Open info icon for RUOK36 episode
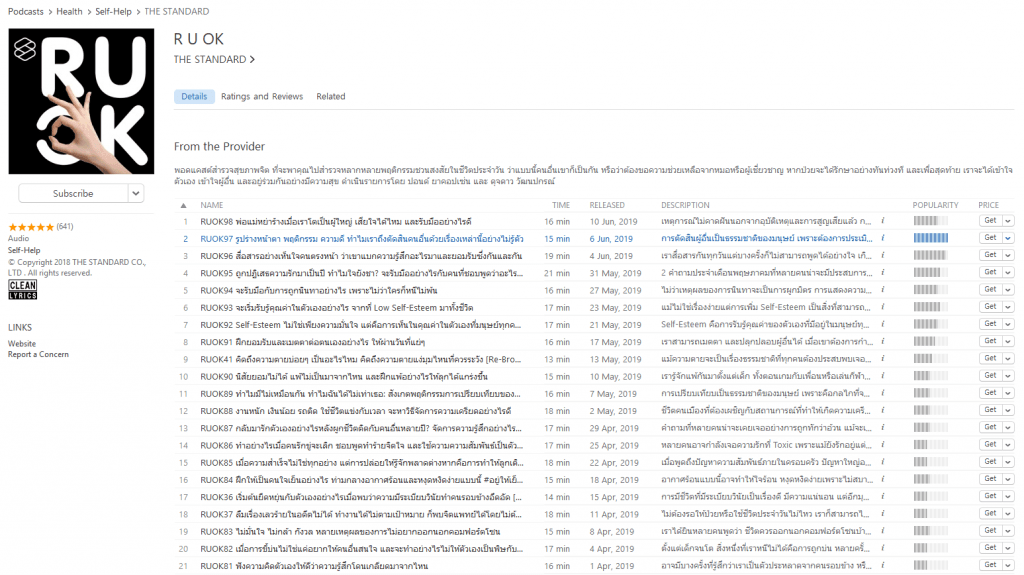 coord(882,496)
